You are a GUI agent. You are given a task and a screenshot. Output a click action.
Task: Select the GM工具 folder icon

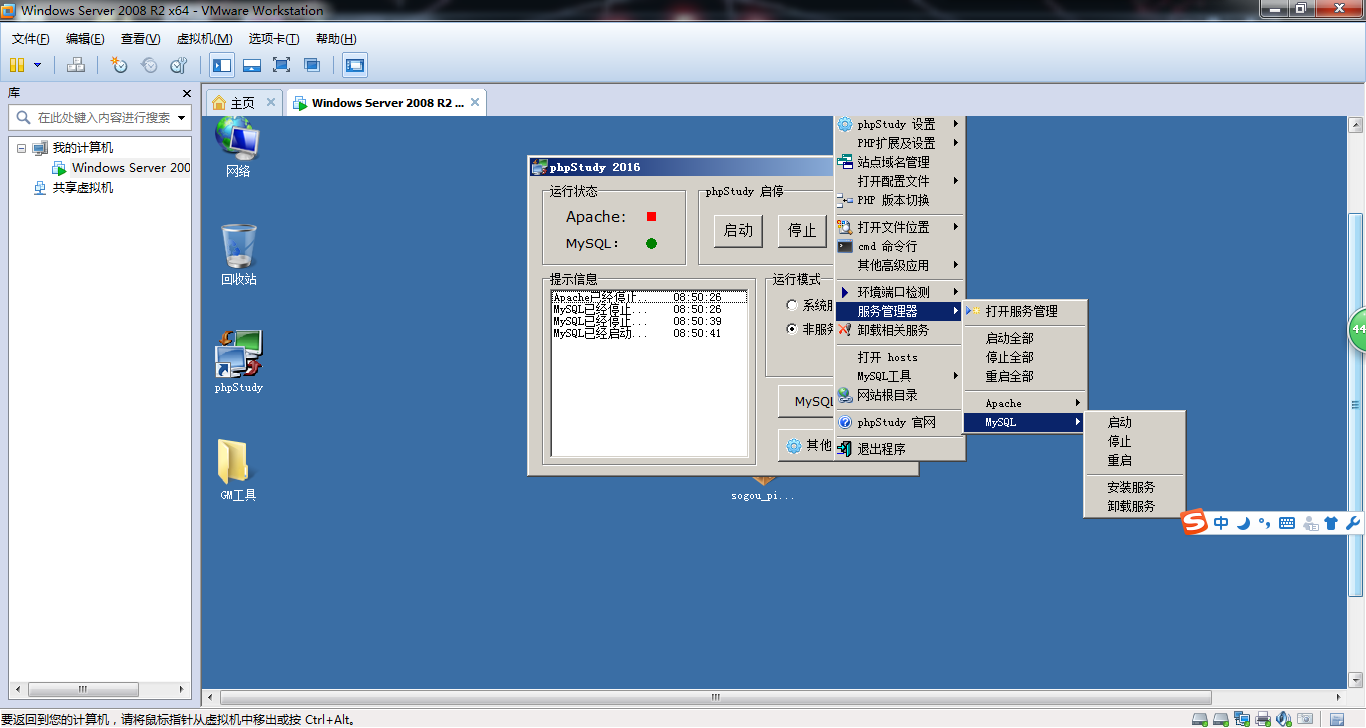point(238,471)
